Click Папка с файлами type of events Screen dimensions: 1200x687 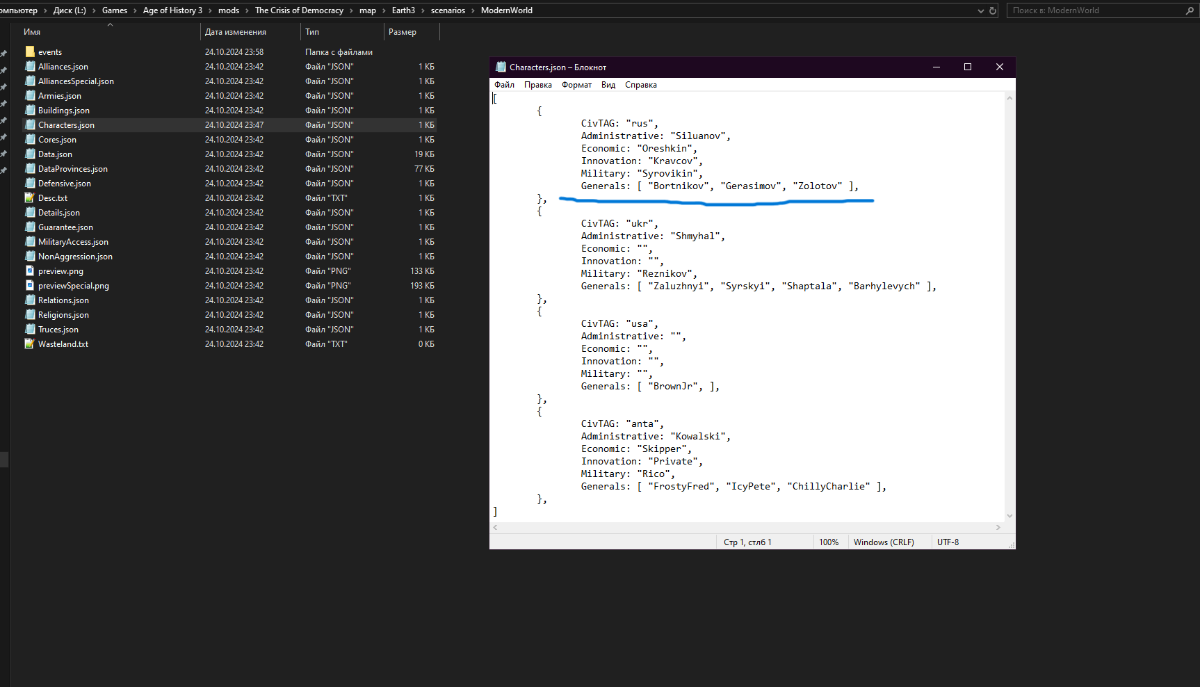click(x=338, y=52)
